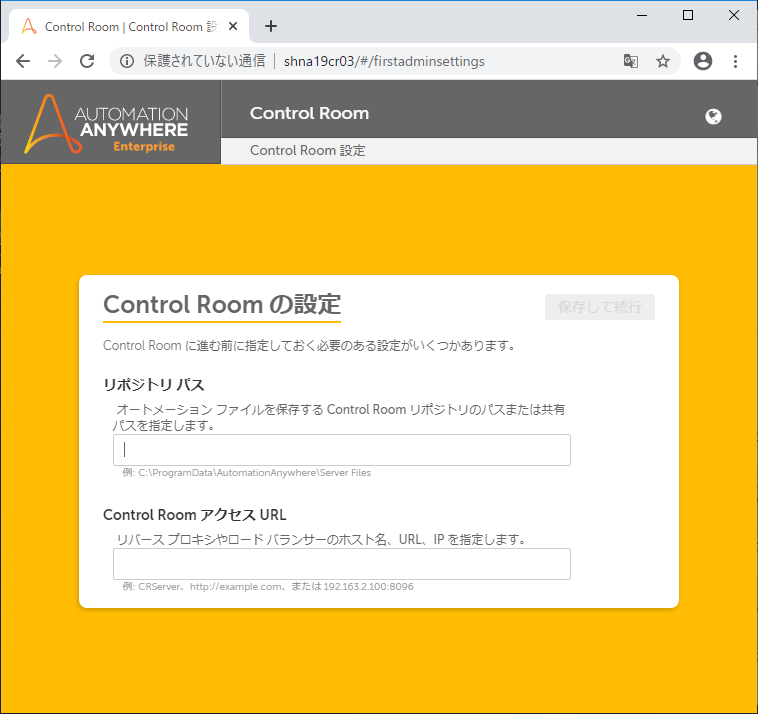Image resolution: width=758 pixels, height=714 pixels.
Task: Click the example path text C:\ProgramData\AutomationAnywhere\Server Files
Action: 254,473
